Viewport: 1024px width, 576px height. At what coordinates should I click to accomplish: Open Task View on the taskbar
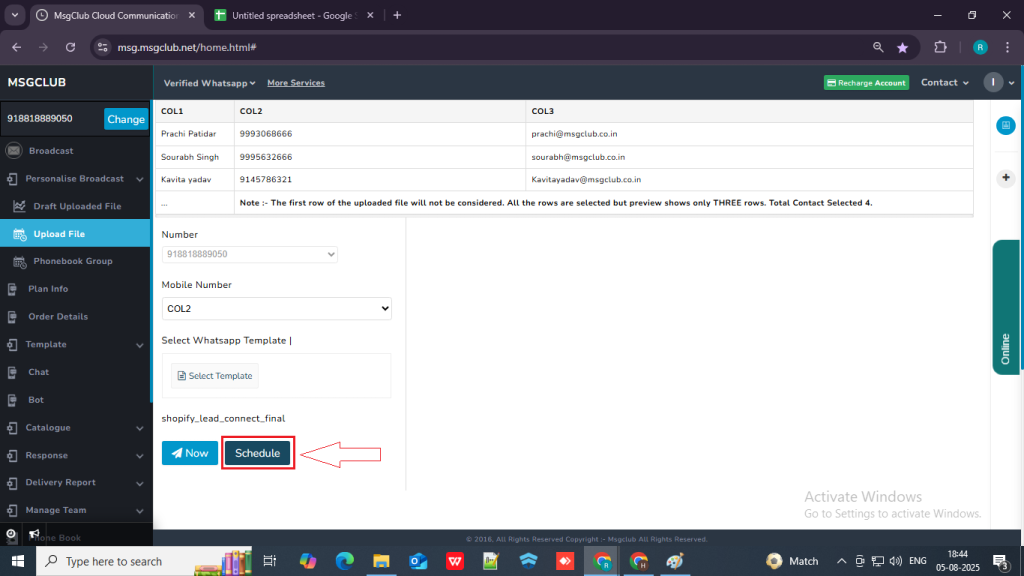(x=269, y=561)
